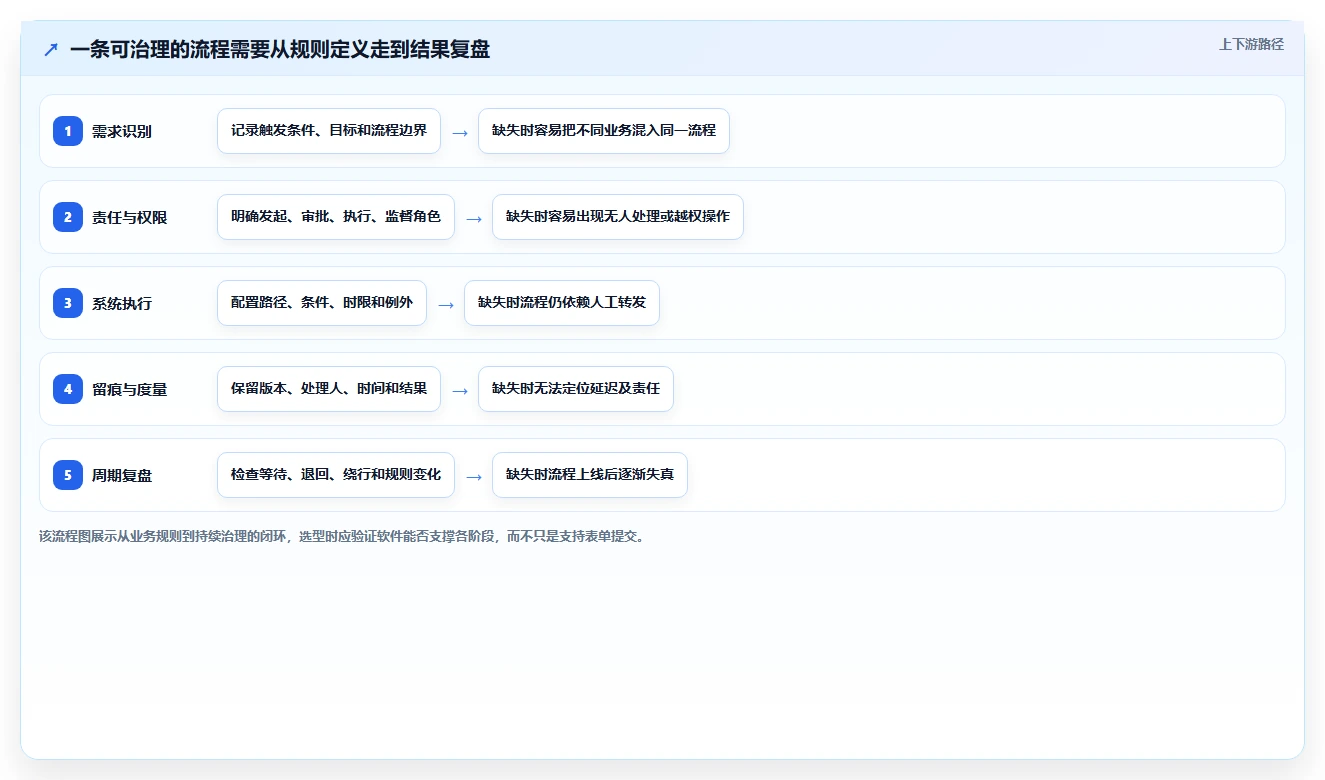Click the diagonal arrow icon beside the title
The width and height of the screenshot is (1325, 780).
pos(51,49)
